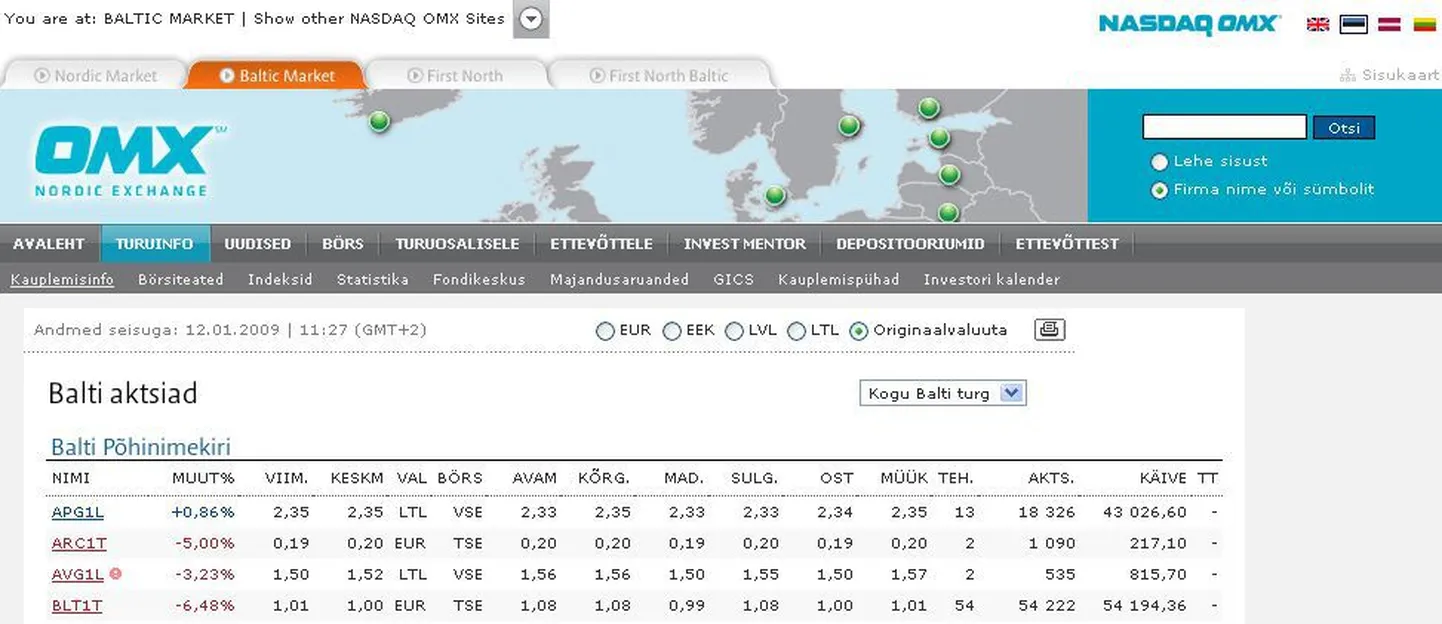Open the ARC1T stock link
The width and height of the screenshot is (1442, 624).
coord(79,543)
